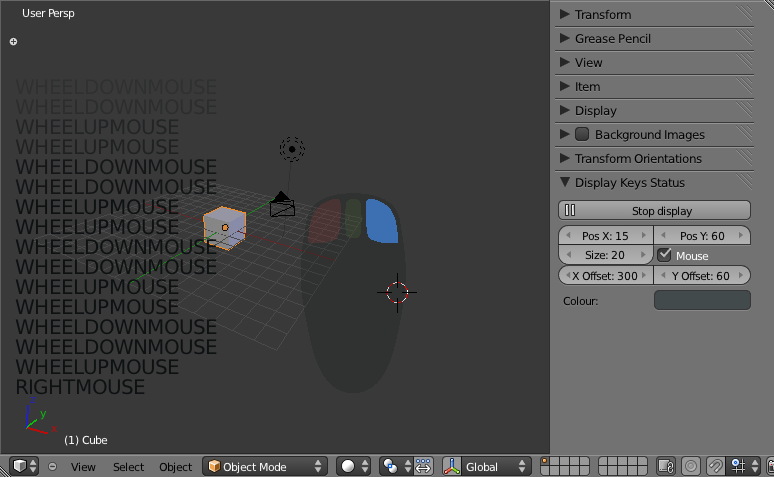
Task: Click the plus icon in viewport corner
Action: [x=13, y=42]
